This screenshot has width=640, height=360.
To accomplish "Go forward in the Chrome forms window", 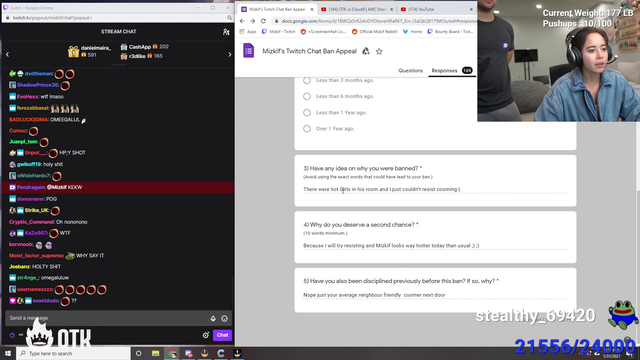I will pyautogui.click(x=253, y=21).
